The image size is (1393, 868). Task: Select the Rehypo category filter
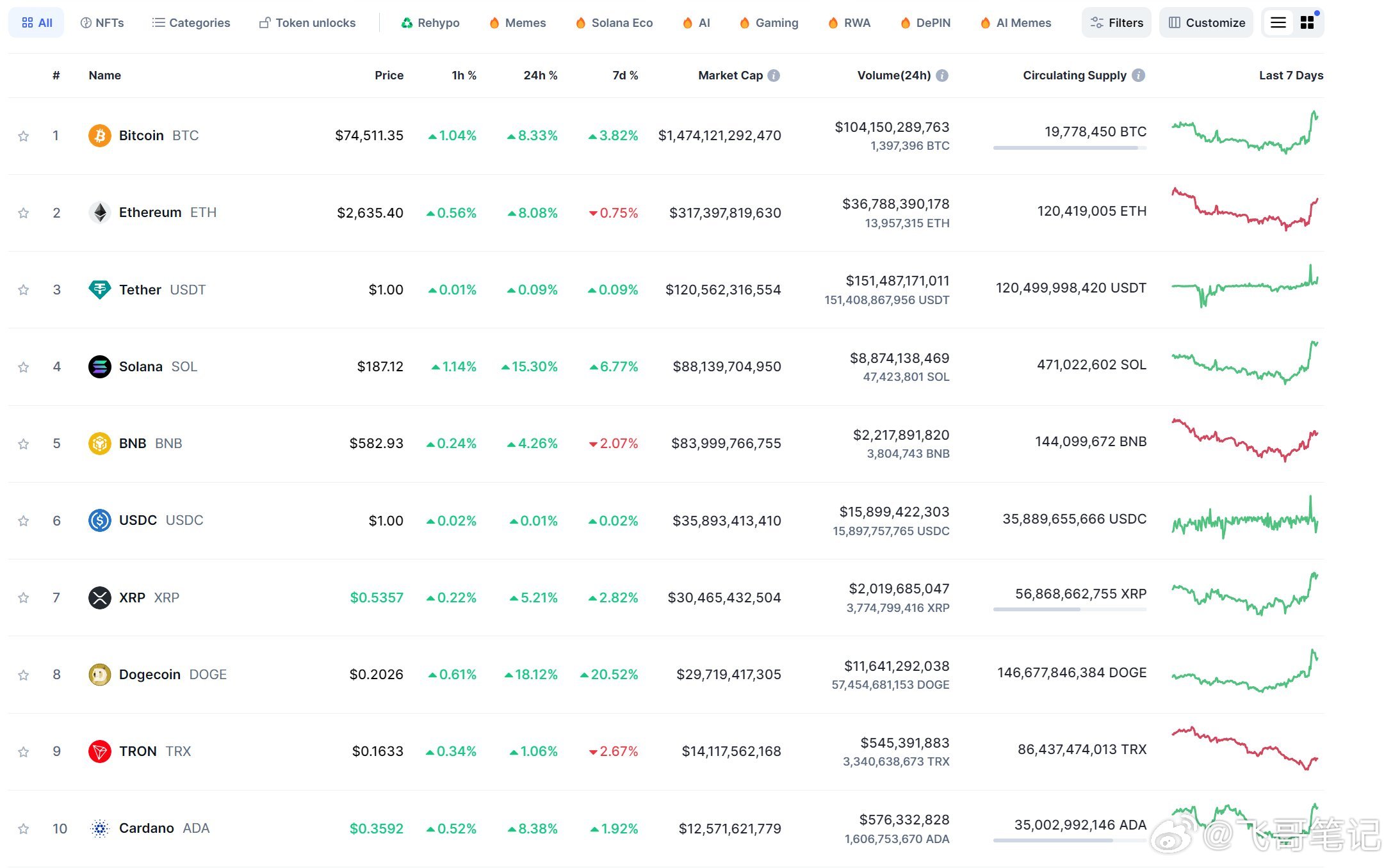point(430,23)
